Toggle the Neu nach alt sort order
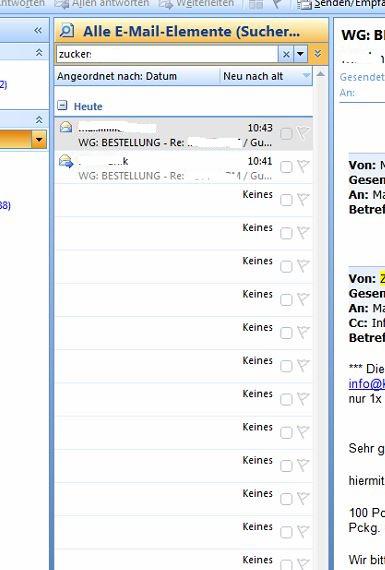The image size is (385, 570). point(266,76)
